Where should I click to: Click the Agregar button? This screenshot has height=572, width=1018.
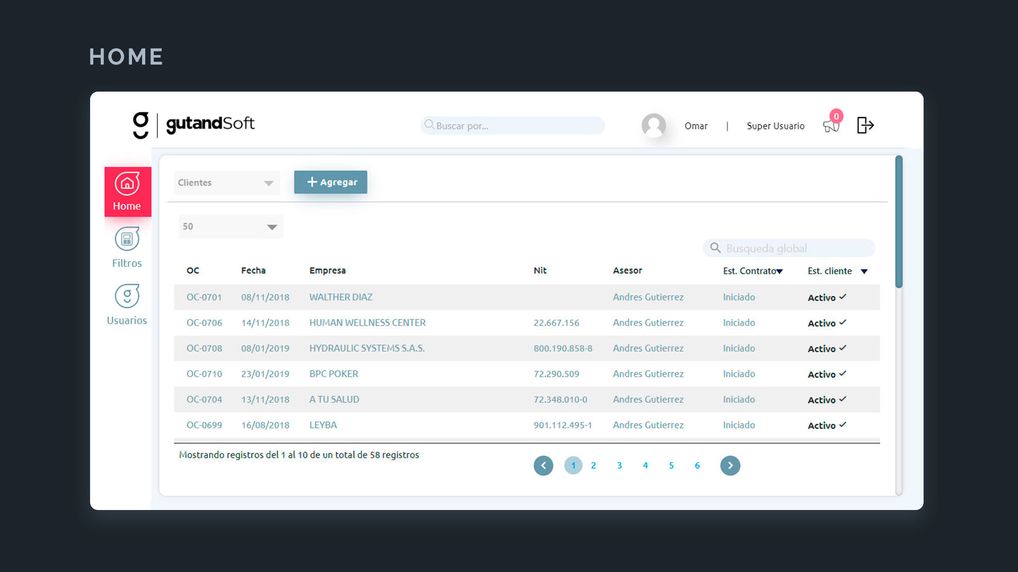click(x=330, y=182)
